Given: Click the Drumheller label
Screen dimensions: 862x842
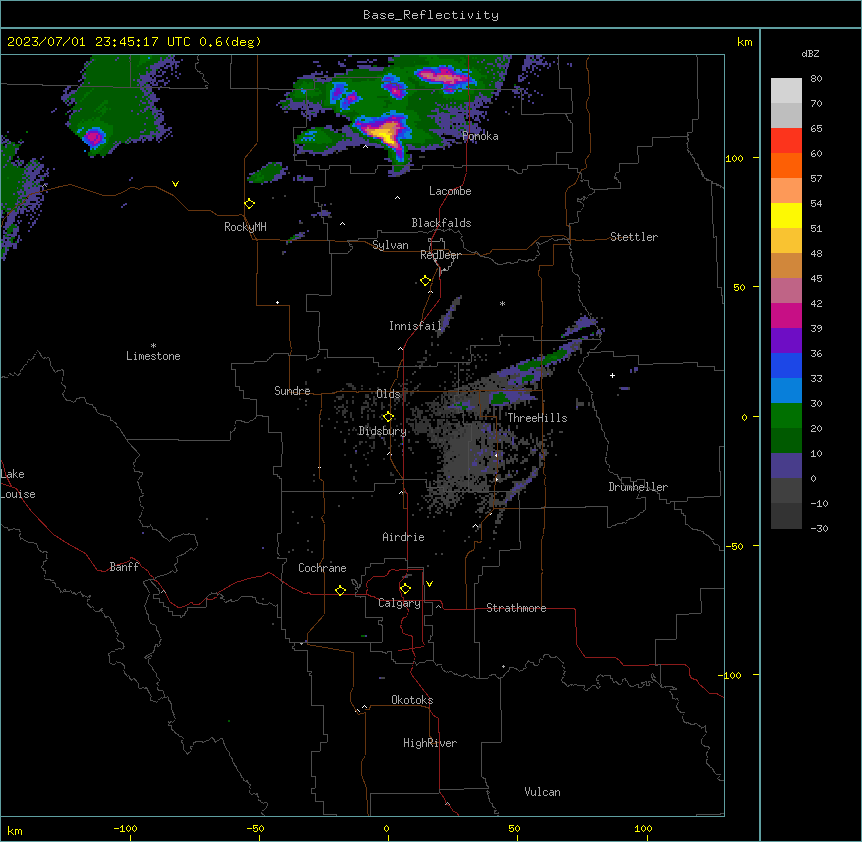Looking at the screenshot, I should click(638, 487).
